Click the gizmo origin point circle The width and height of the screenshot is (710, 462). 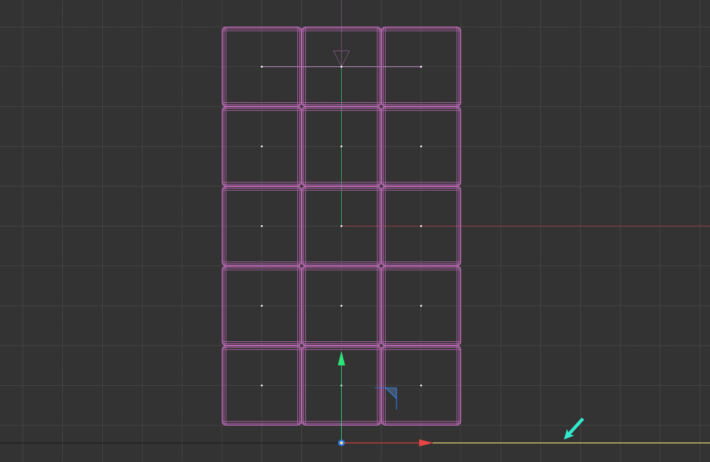click(341, 442)
